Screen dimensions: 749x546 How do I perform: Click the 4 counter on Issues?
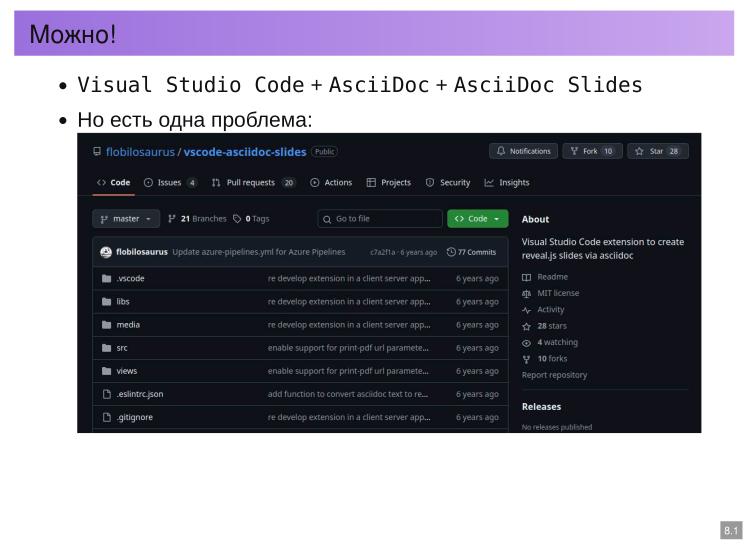point(192,182)
